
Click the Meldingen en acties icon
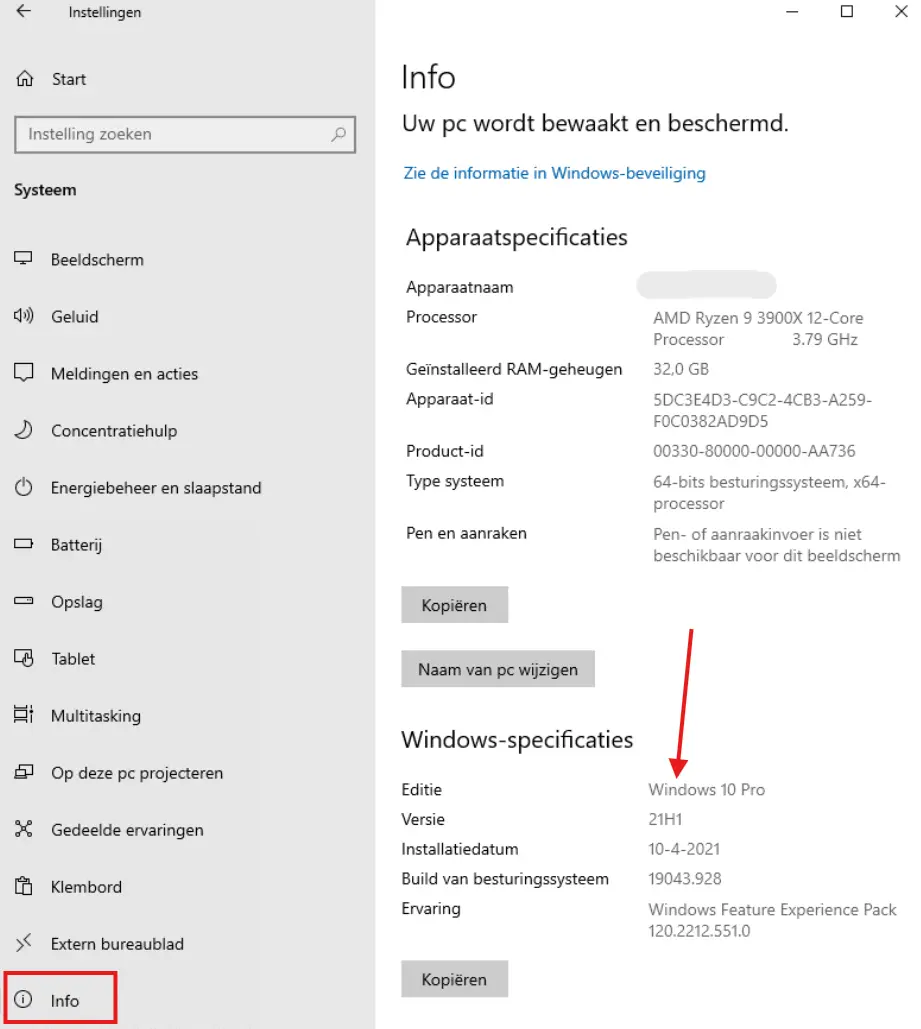pyautogui.click(x=24, y=373)
